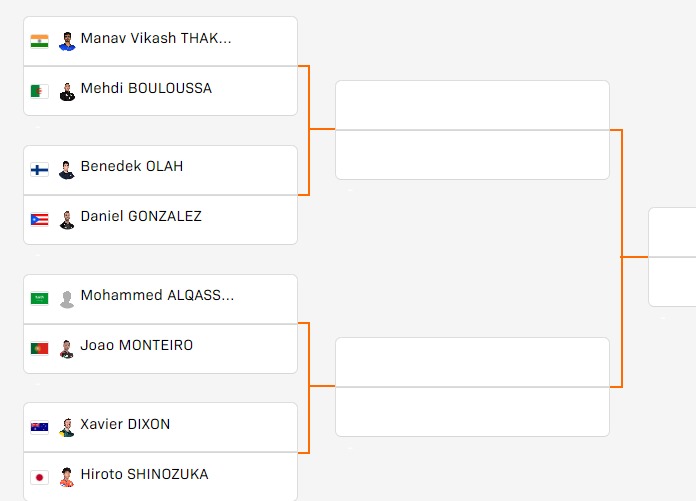Click the Puerto Rico flag icon
This screenshot has height=501, width=696.
40,220
